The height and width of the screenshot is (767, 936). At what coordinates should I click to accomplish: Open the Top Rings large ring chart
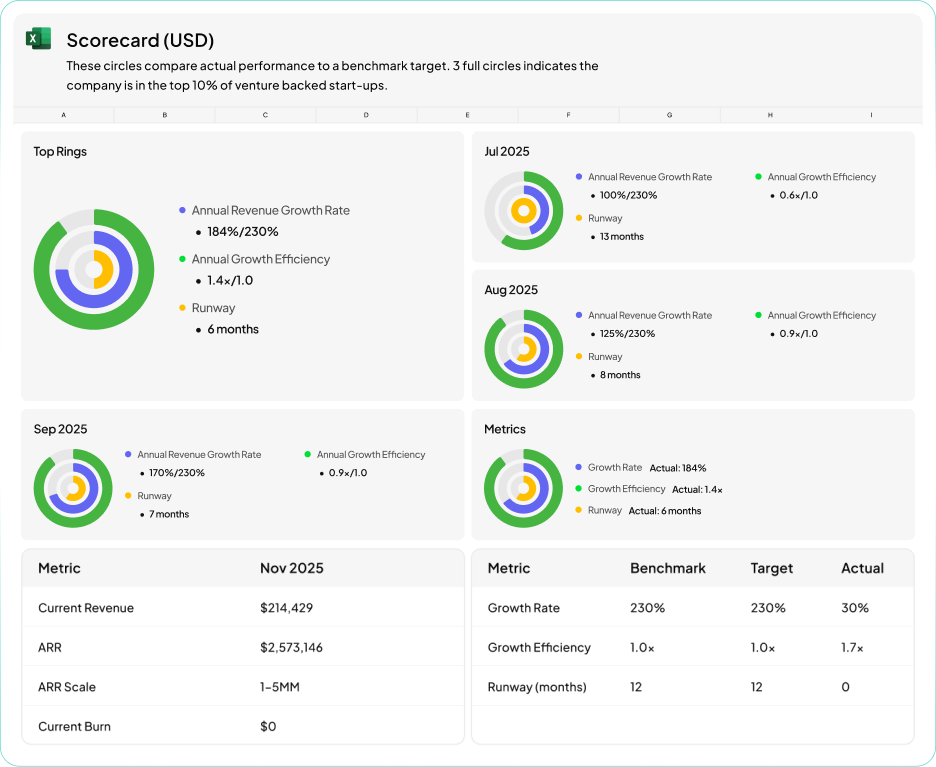(x=94, y=269)
